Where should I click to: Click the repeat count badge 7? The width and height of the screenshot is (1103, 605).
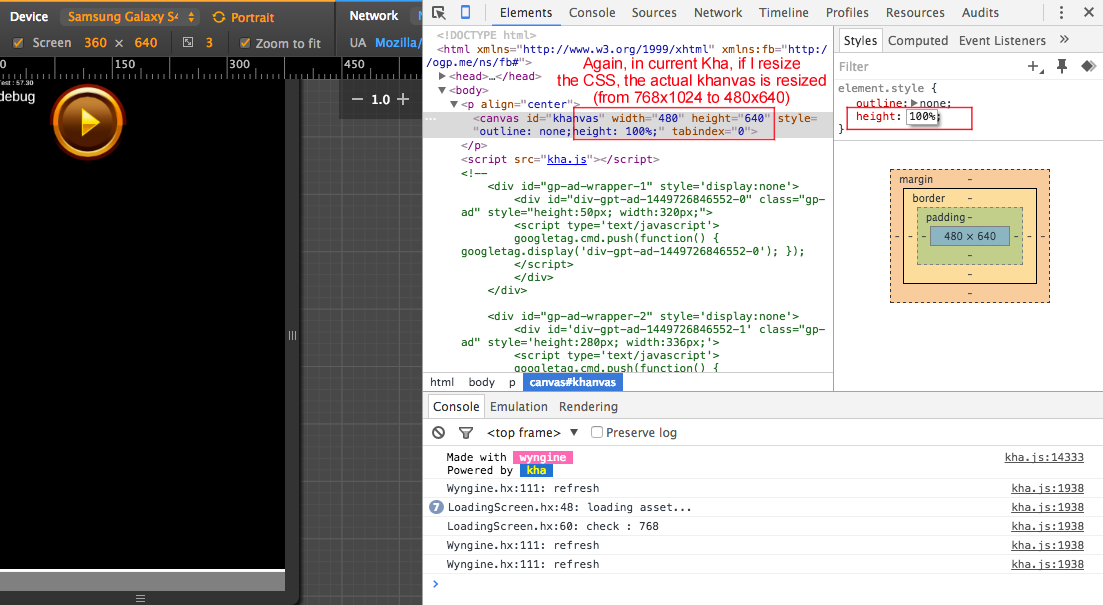(x=436, y=507)
